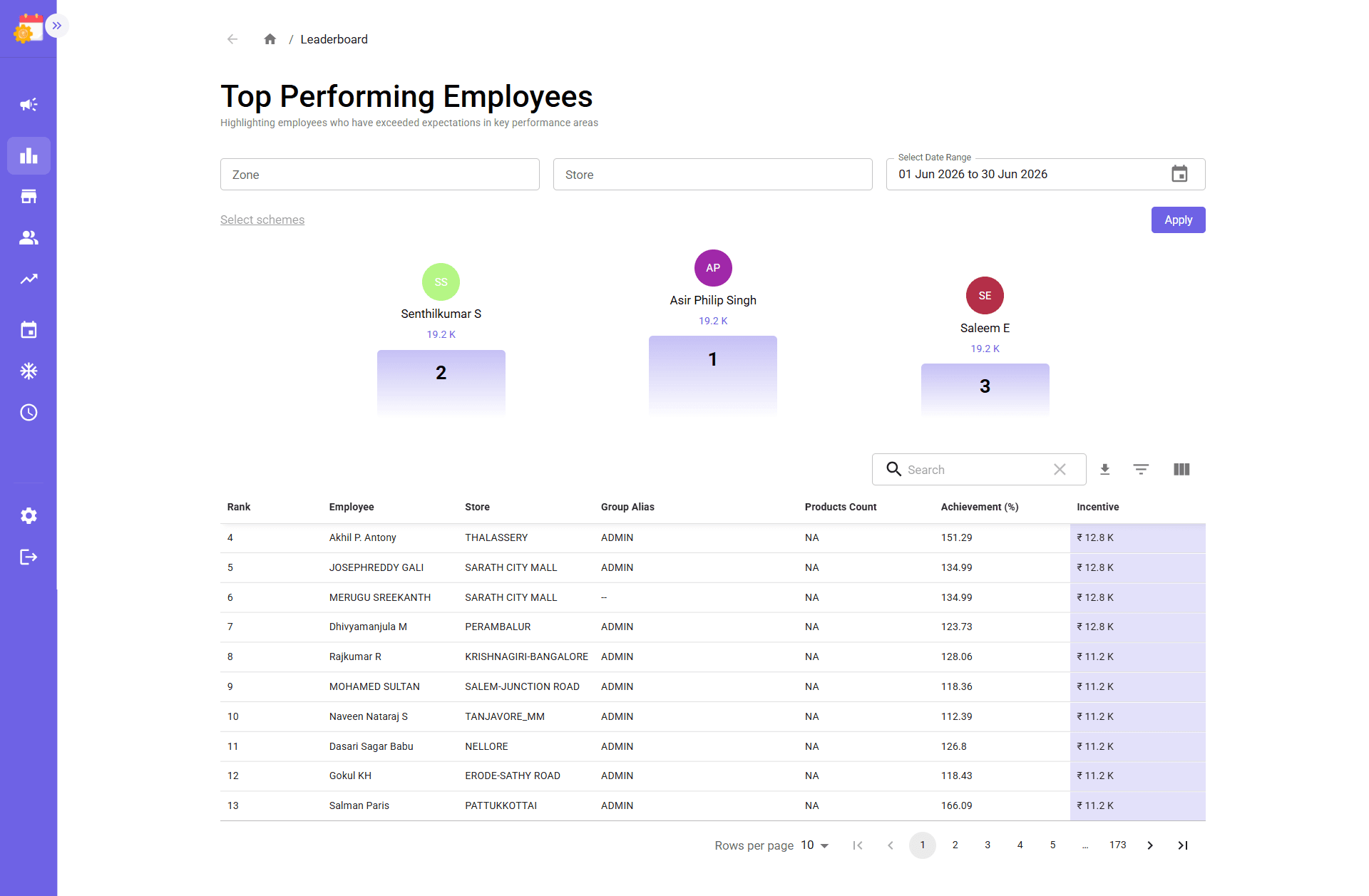Viewport: 1369px width, 896px height.
Task: Open the employees people icon in sidebar
Action: click(x=29, y=238)
